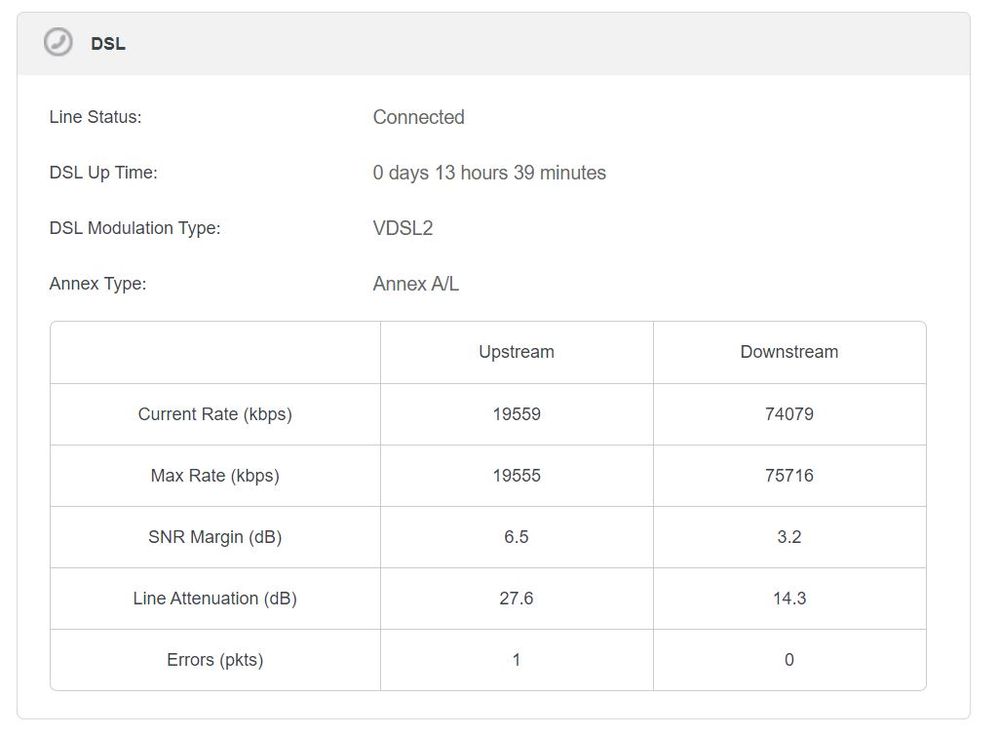The height and width of the screenshot is (738, 999).
Task: Click the Current Rate (kbps) row label
Action: pyautogui.click(x=215, y=414)
